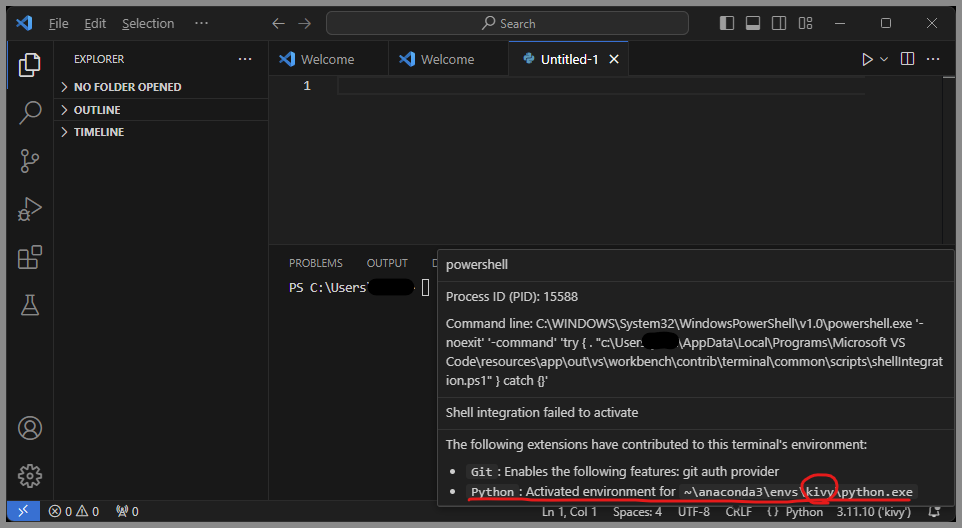Switch to the first Welcome tab
This screenshot has height=528, width=962.
coord(328,59)
